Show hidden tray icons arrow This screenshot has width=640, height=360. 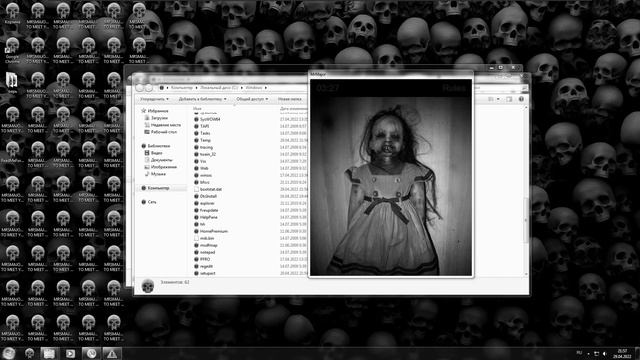[x=588, y=353]
